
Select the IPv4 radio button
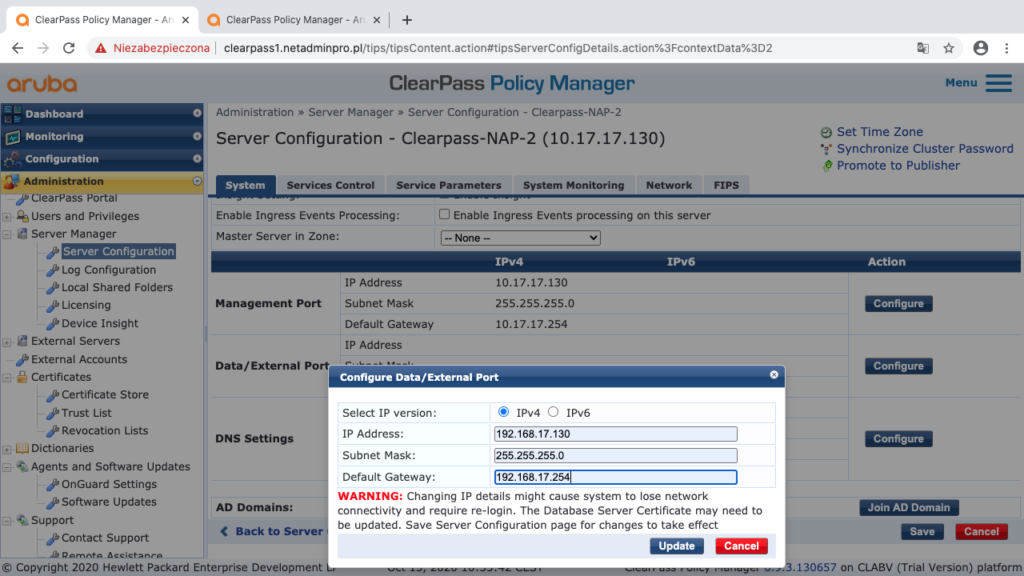[504, 412]
